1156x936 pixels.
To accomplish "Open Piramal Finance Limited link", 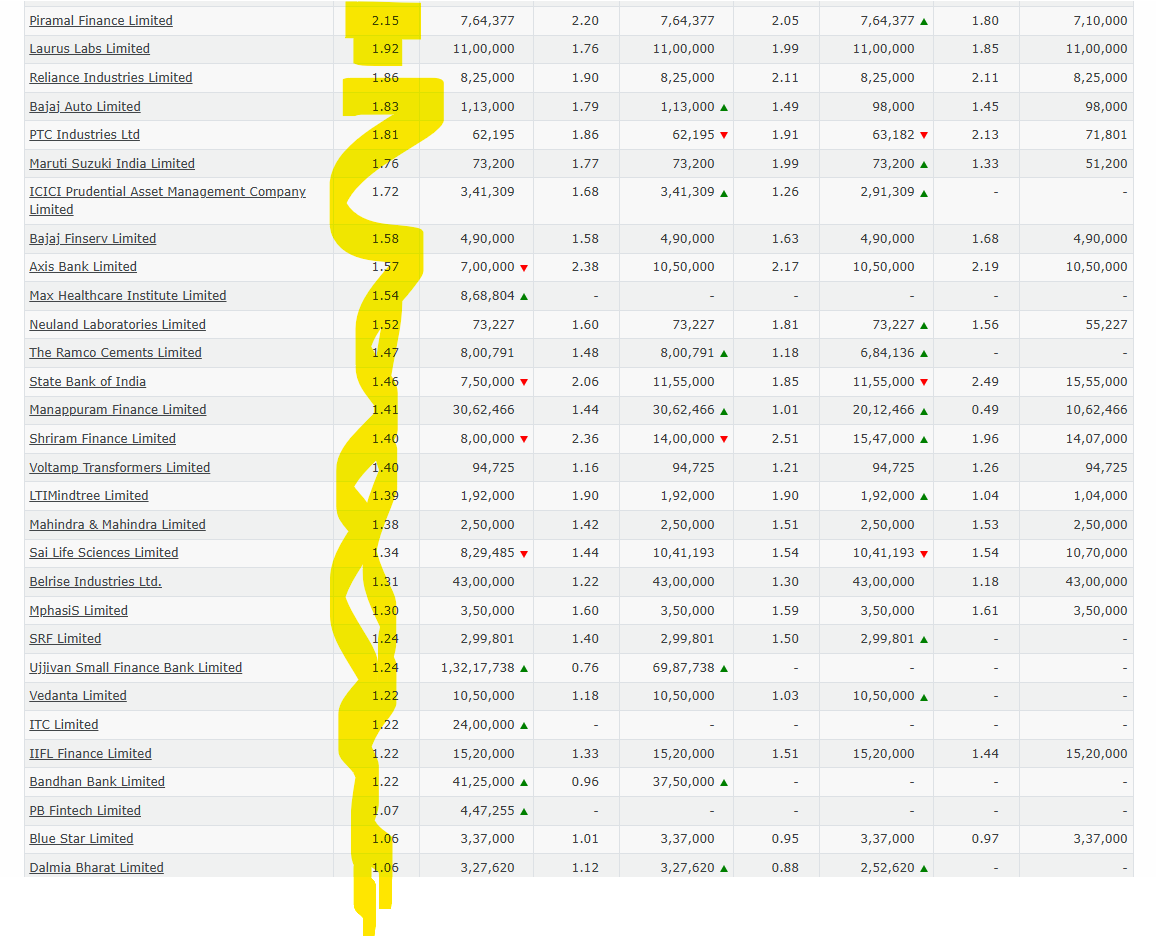I will [101, 21].
